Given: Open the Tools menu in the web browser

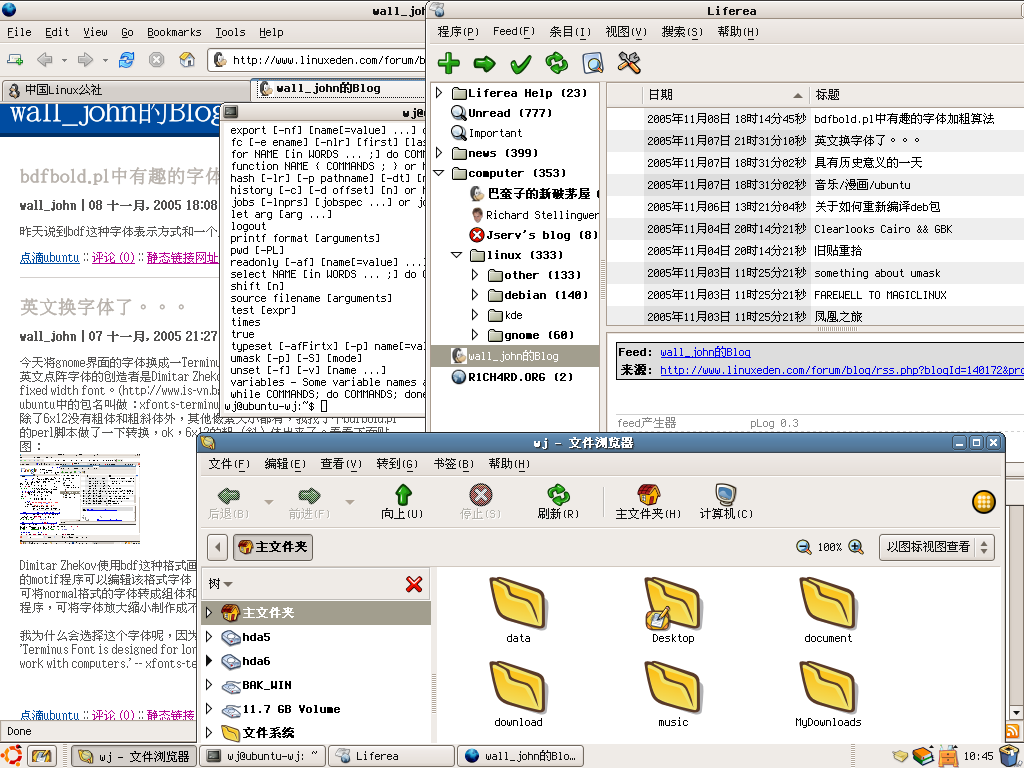Looking at the screenshot, I should point(230,32).
